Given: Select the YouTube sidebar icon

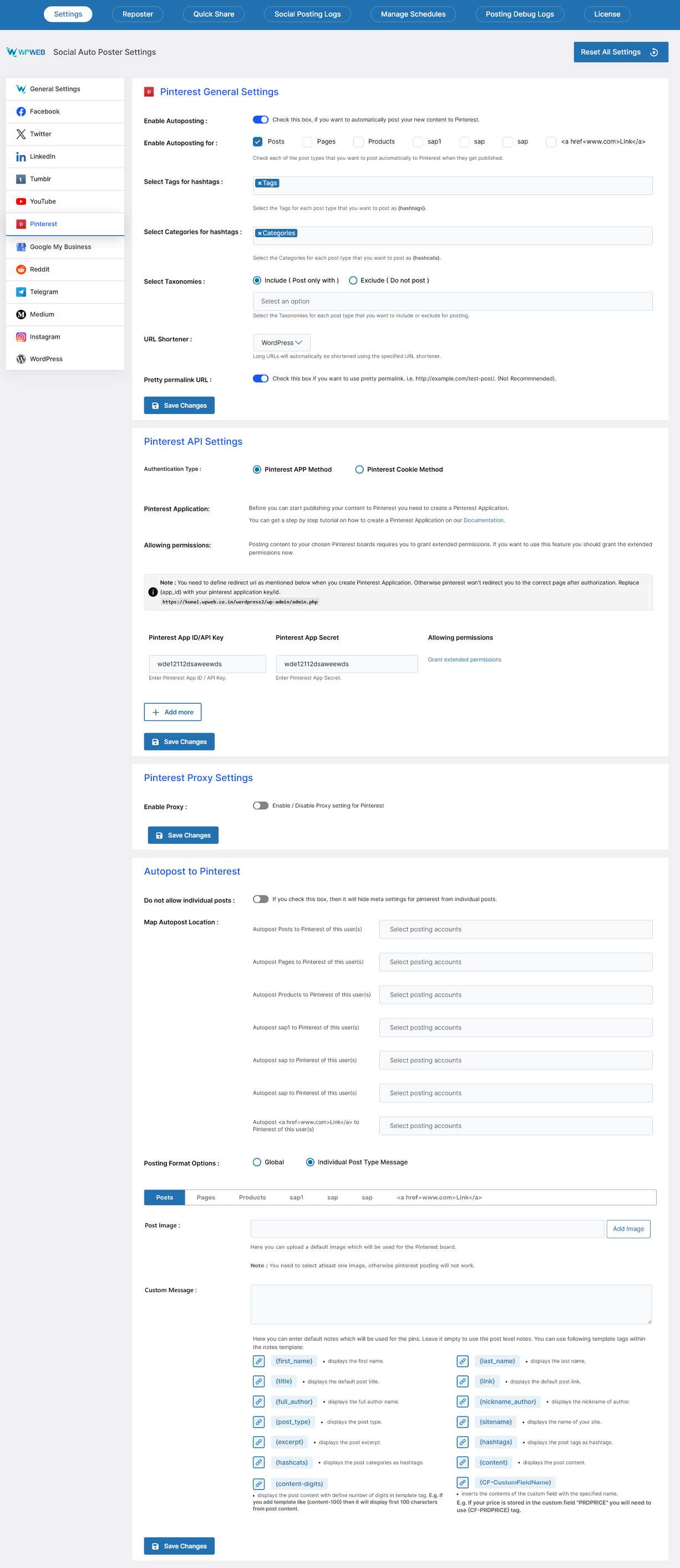Looking at the screenshot, I should tap(21, 201).
